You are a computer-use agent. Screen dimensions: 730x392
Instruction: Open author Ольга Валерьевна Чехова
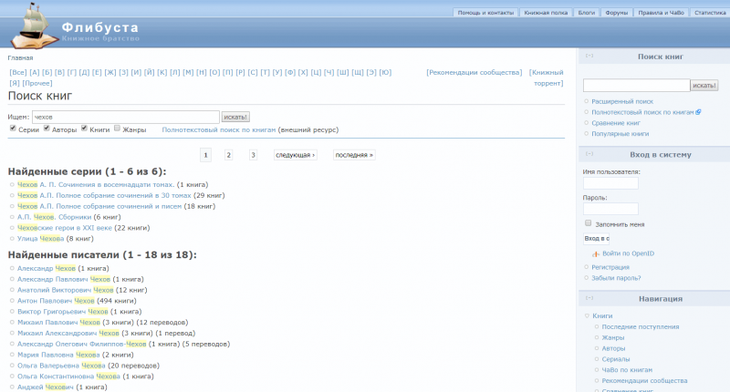point(61,365)
